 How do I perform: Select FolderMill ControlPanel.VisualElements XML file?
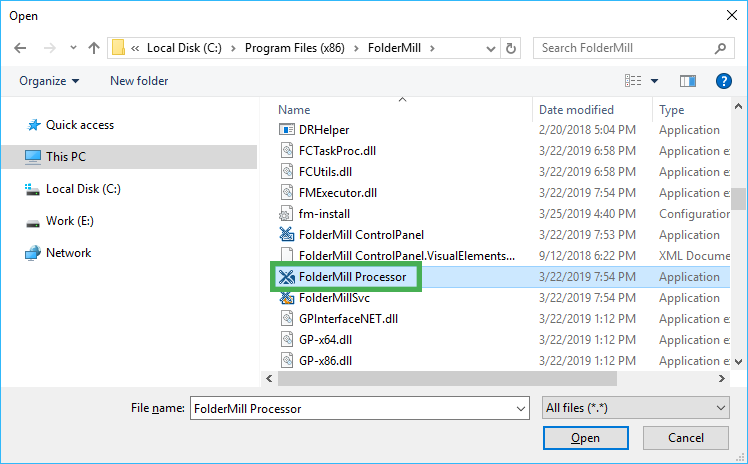[x=407, y=256]
